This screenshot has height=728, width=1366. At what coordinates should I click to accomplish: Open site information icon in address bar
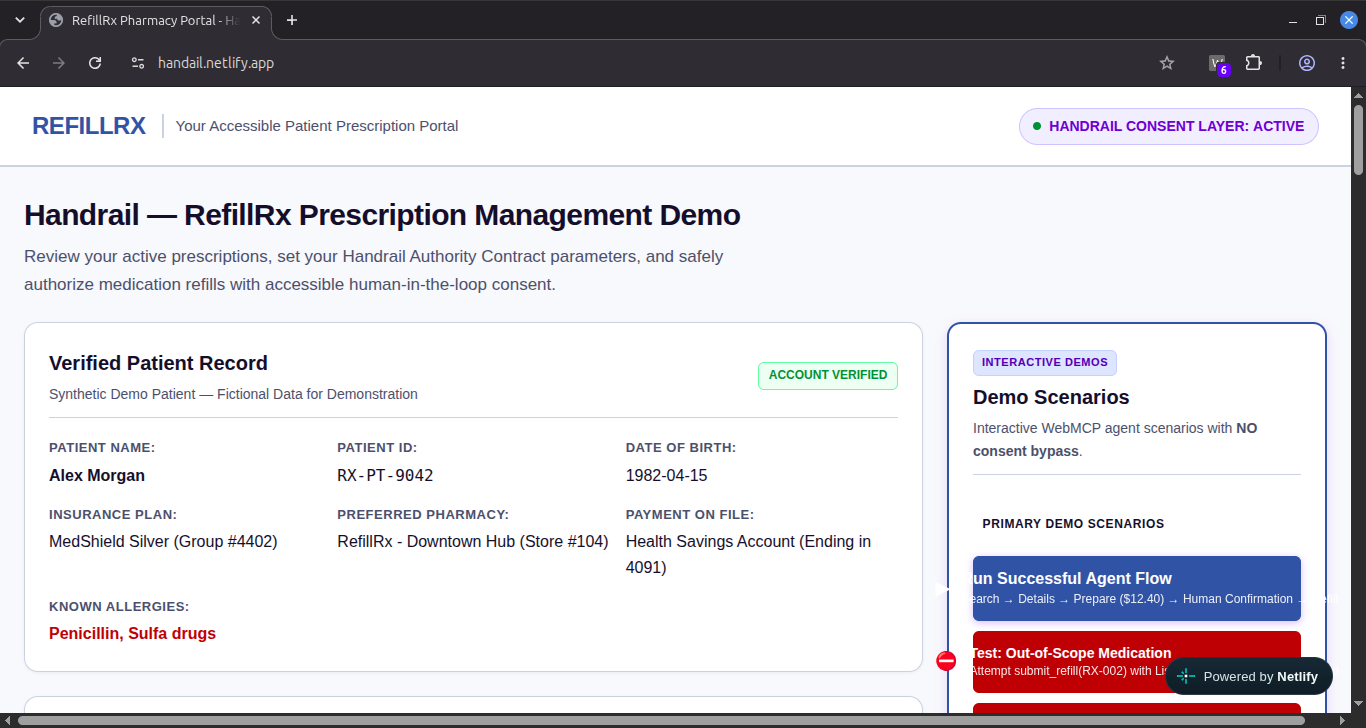pyautogui.click(x=138, y=63)
